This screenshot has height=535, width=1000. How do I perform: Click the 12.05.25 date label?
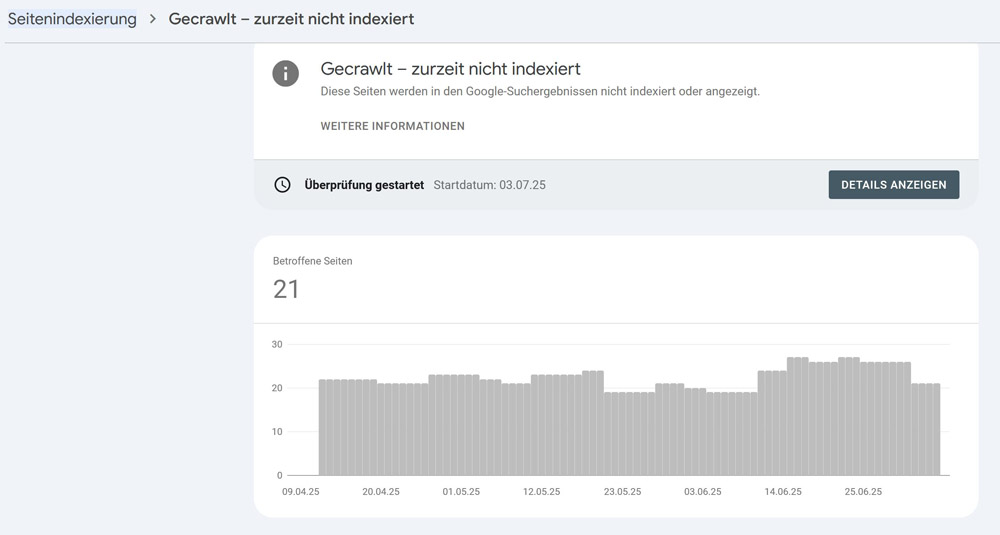click(x=541, y=492)
